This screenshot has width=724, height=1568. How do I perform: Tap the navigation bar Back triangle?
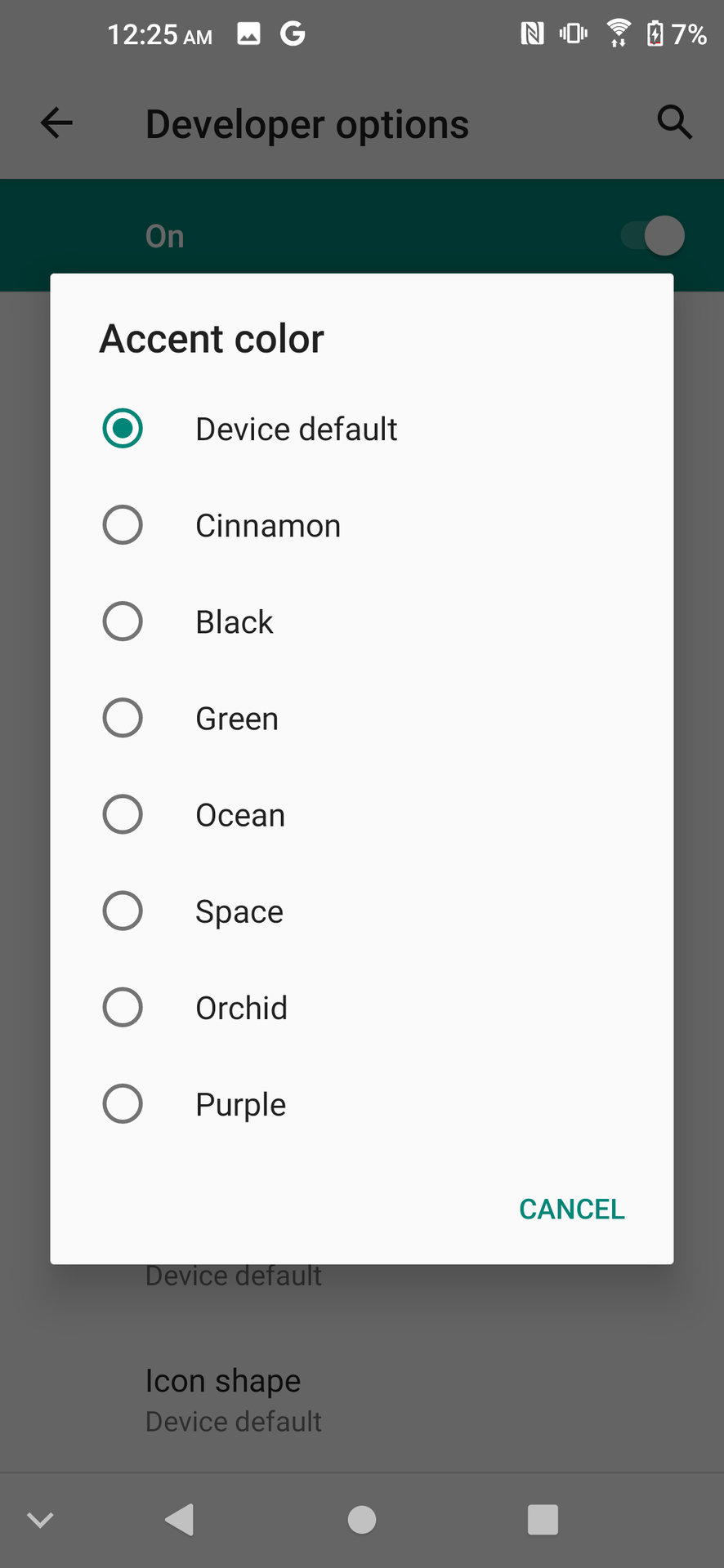tap(180, 1520)
